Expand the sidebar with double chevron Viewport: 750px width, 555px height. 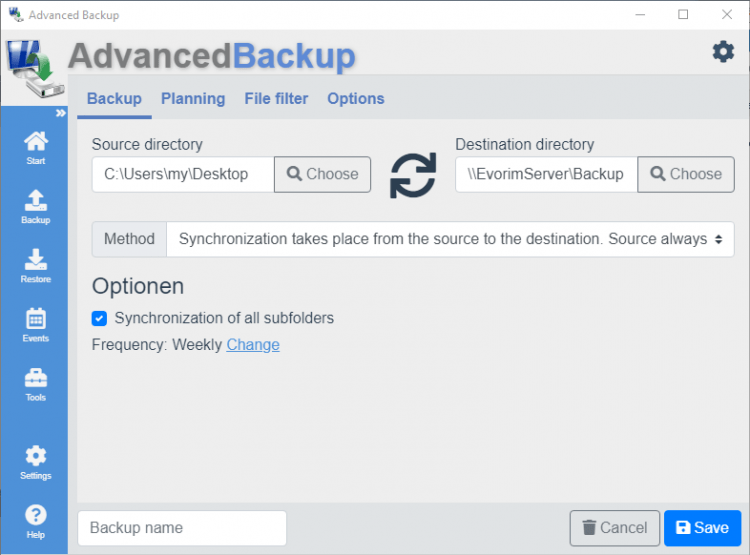[60, 113]
